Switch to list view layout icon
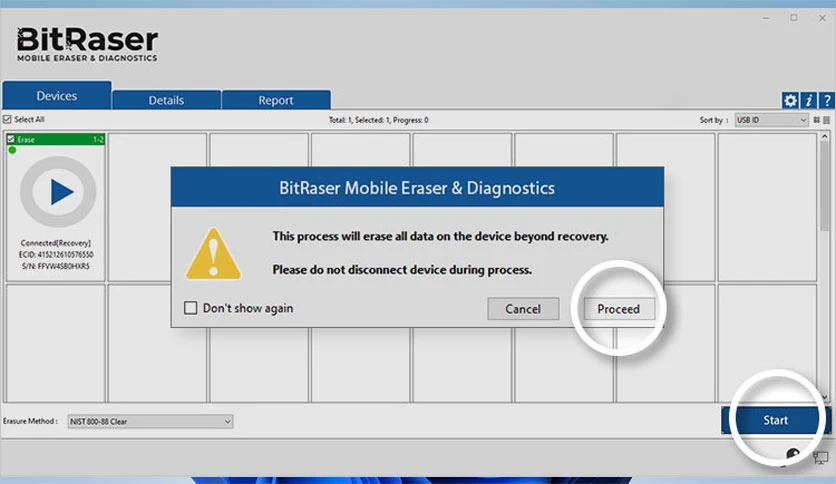This screenshot has height=484, width=836. (x=826, y=120)
